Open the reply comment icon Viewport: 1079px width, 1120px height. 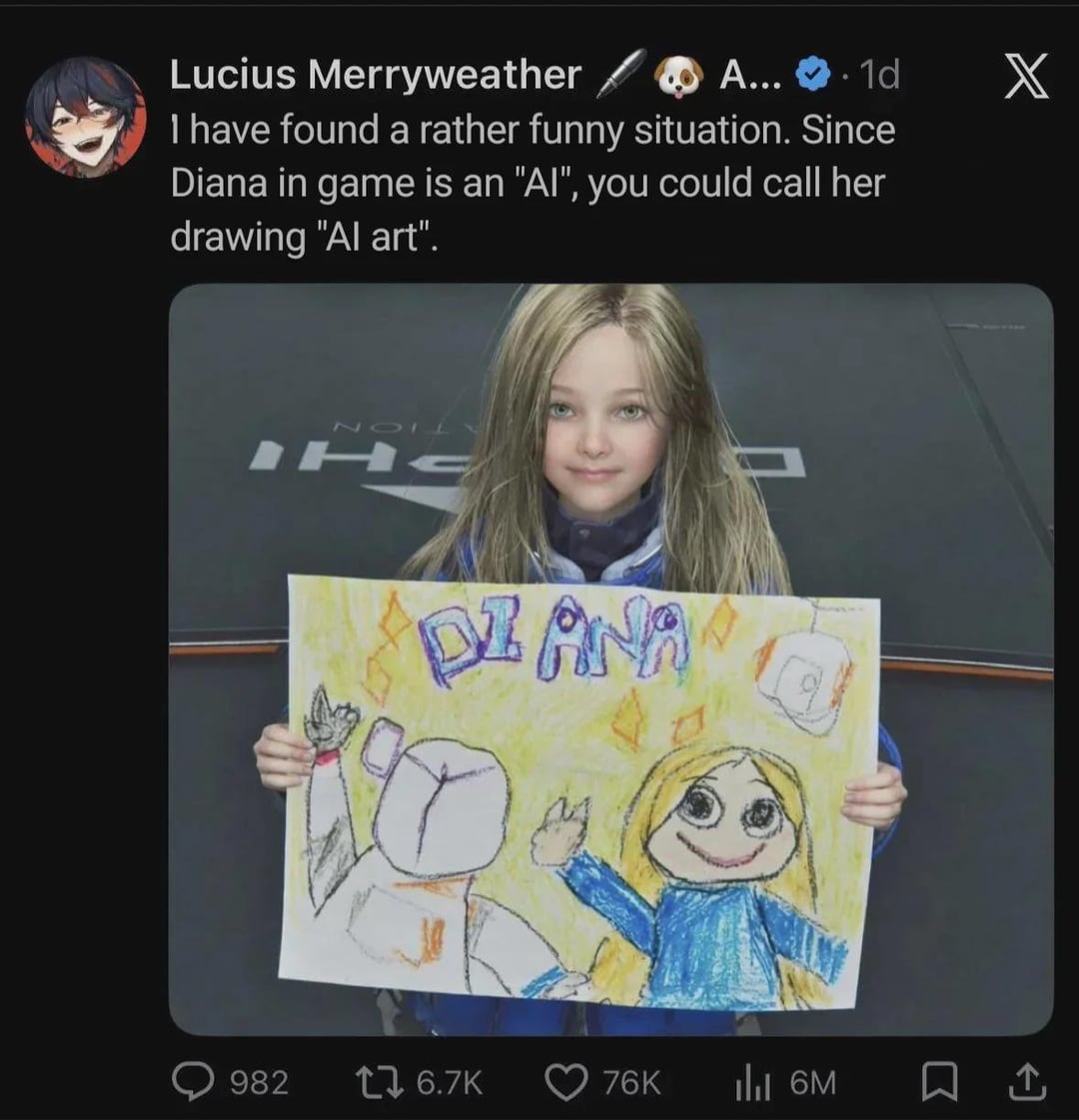click(x=193, y=1081)
